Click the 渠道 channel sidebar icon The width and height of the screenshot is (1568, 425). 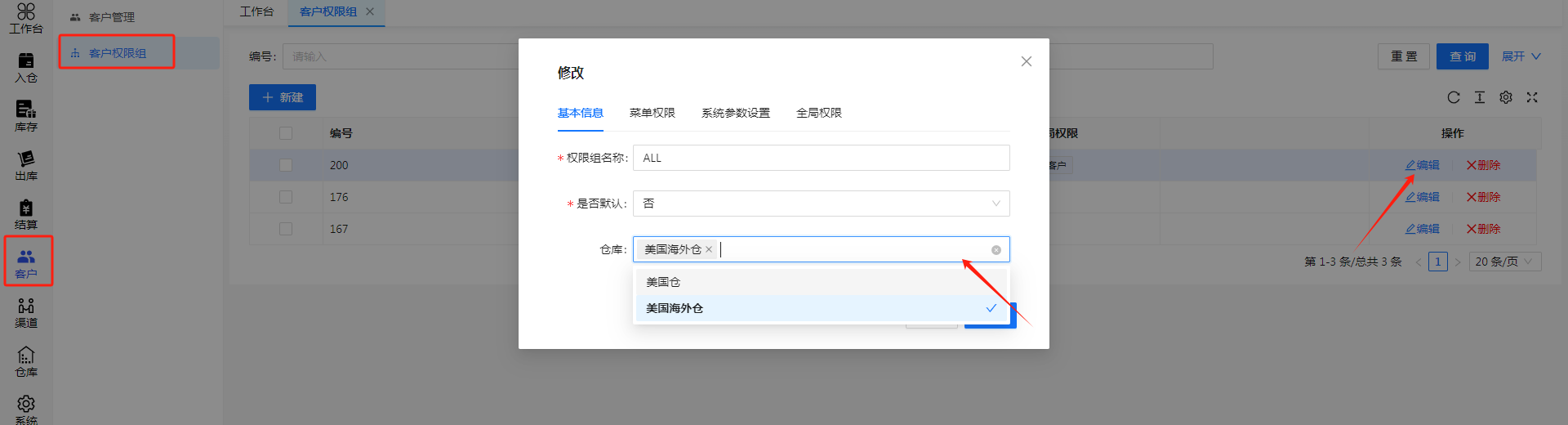pos(26,312)
